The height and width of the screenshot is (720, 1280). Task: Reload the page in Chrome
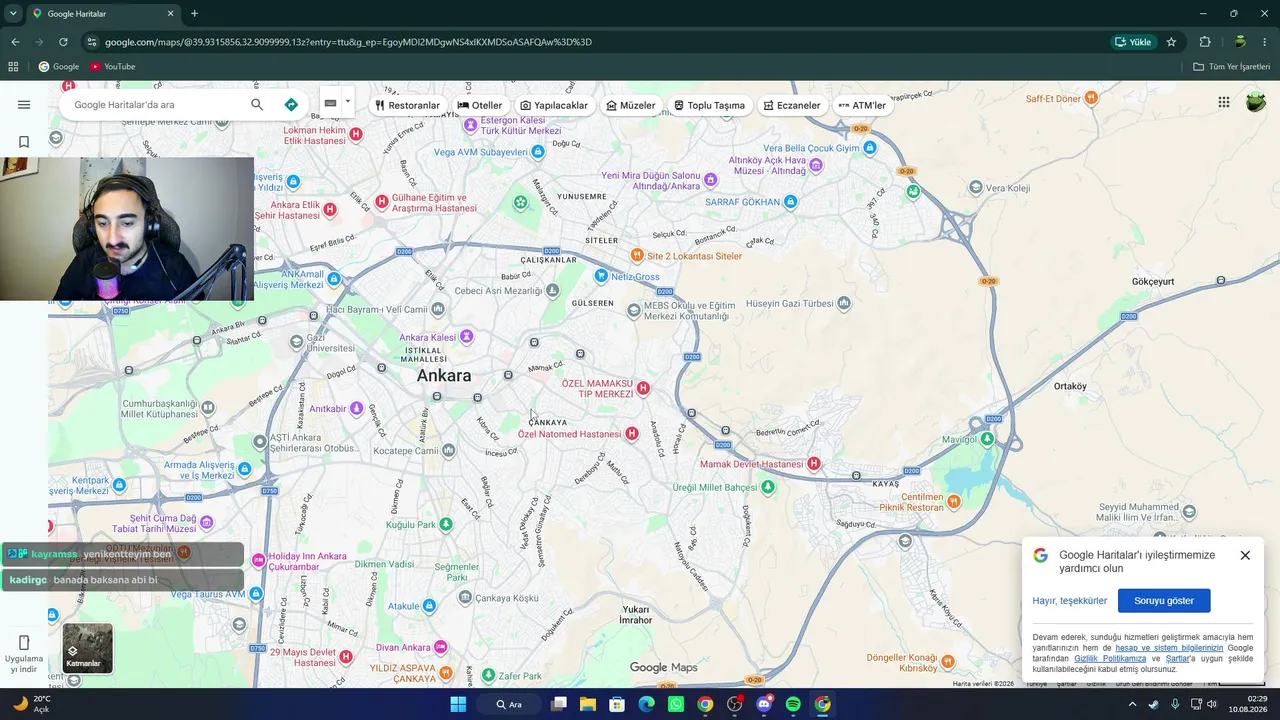coord(63,42)
